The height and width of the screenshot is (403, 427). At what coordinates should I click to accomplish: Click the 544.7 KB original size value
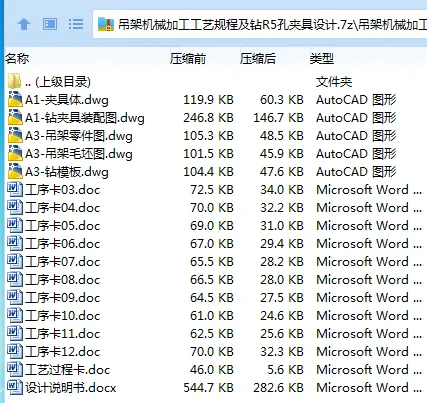click(208, 388)
